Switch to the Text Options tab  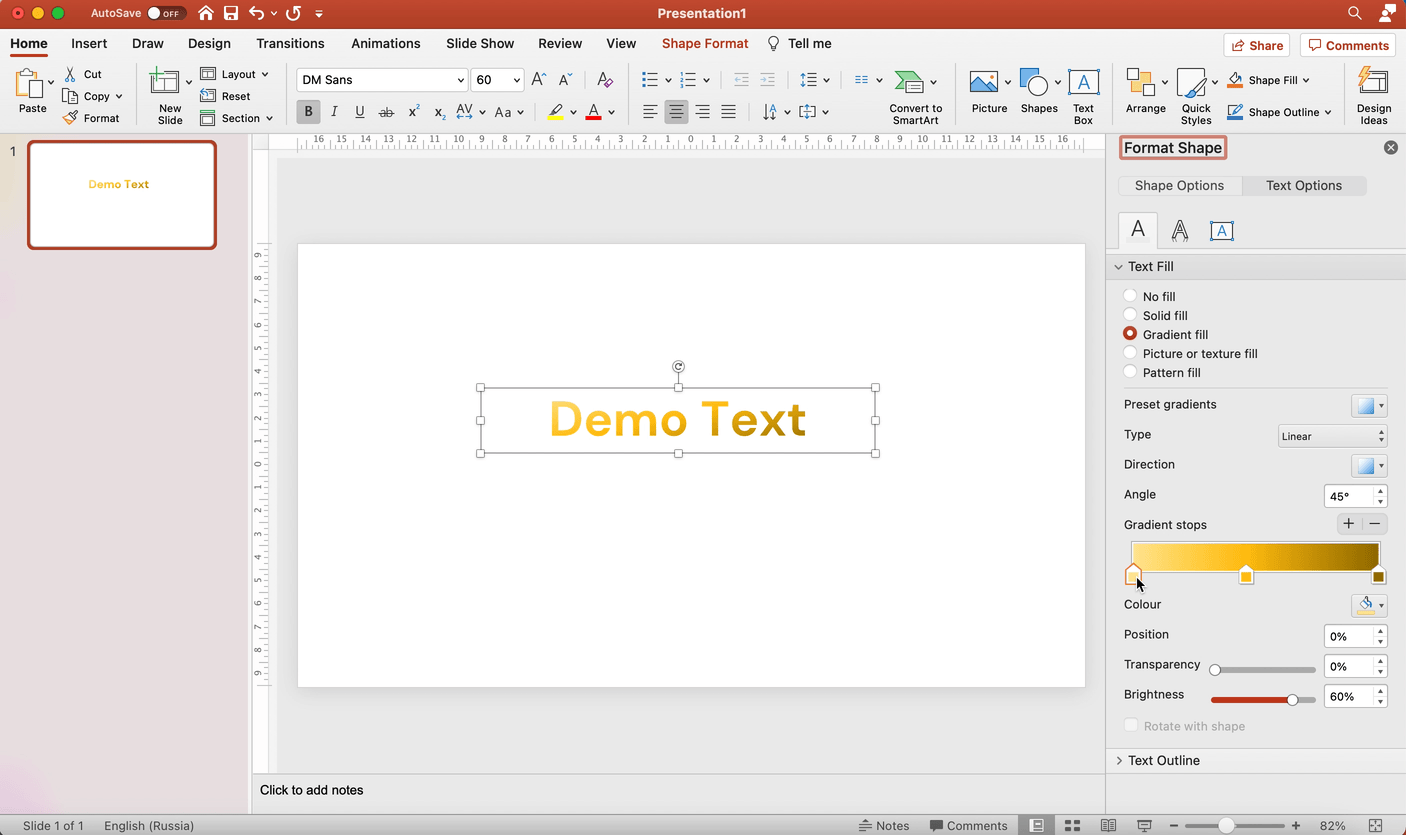[x=1303, y=185]
